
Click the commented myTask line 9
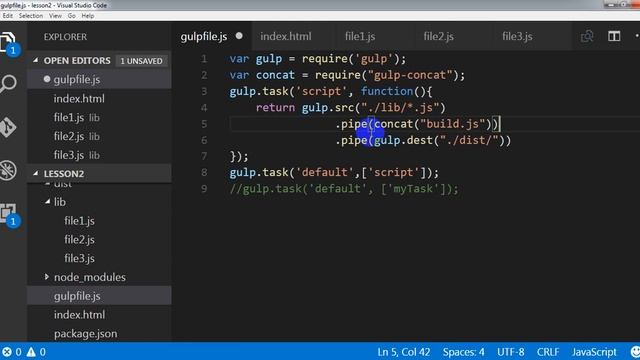[x=344, y=189]
